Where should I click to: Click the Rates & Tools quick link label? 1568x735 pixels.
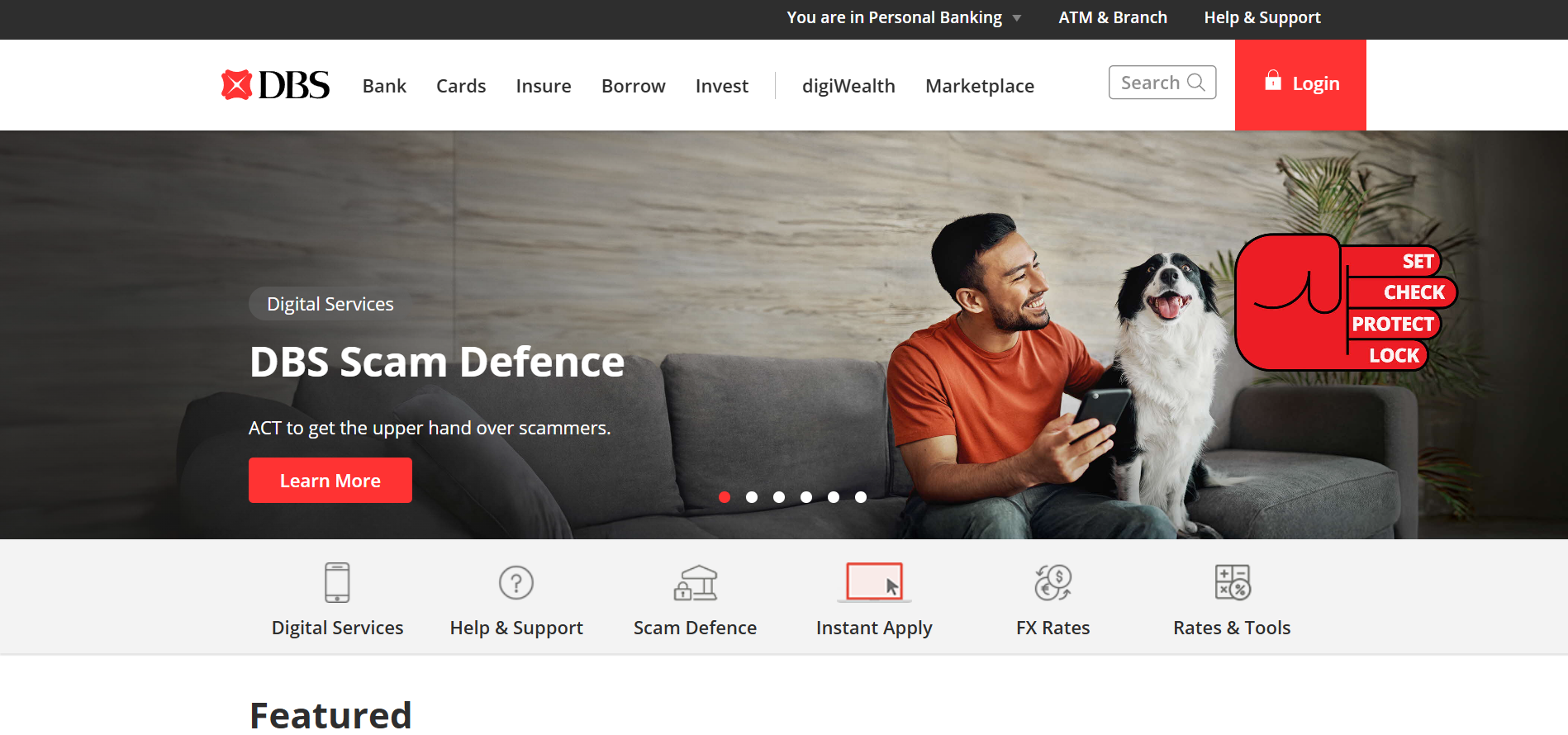click(1233, 628)
